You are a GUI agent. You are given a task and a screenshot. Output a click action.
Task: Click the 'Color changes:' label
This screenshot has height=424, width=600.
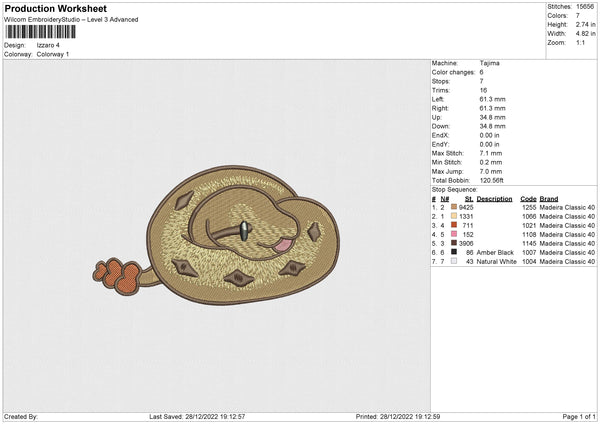point(453,72)
